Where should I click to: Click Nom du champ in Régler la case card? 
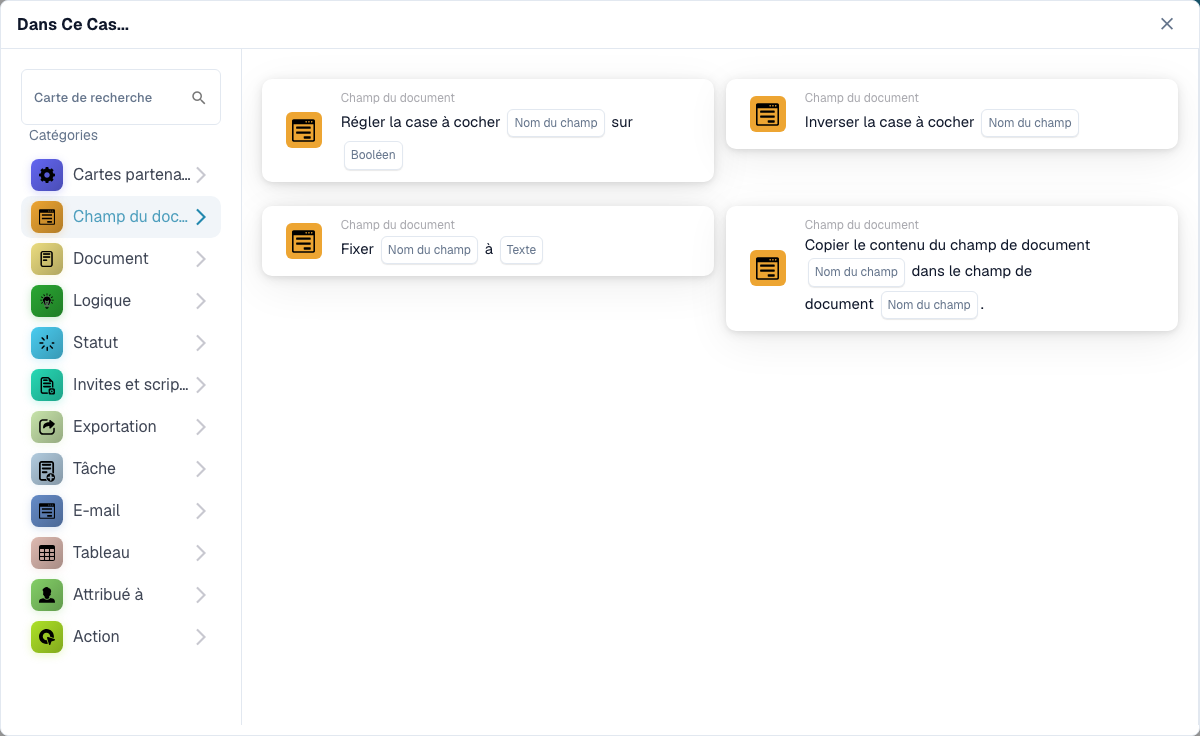(556, 123)
